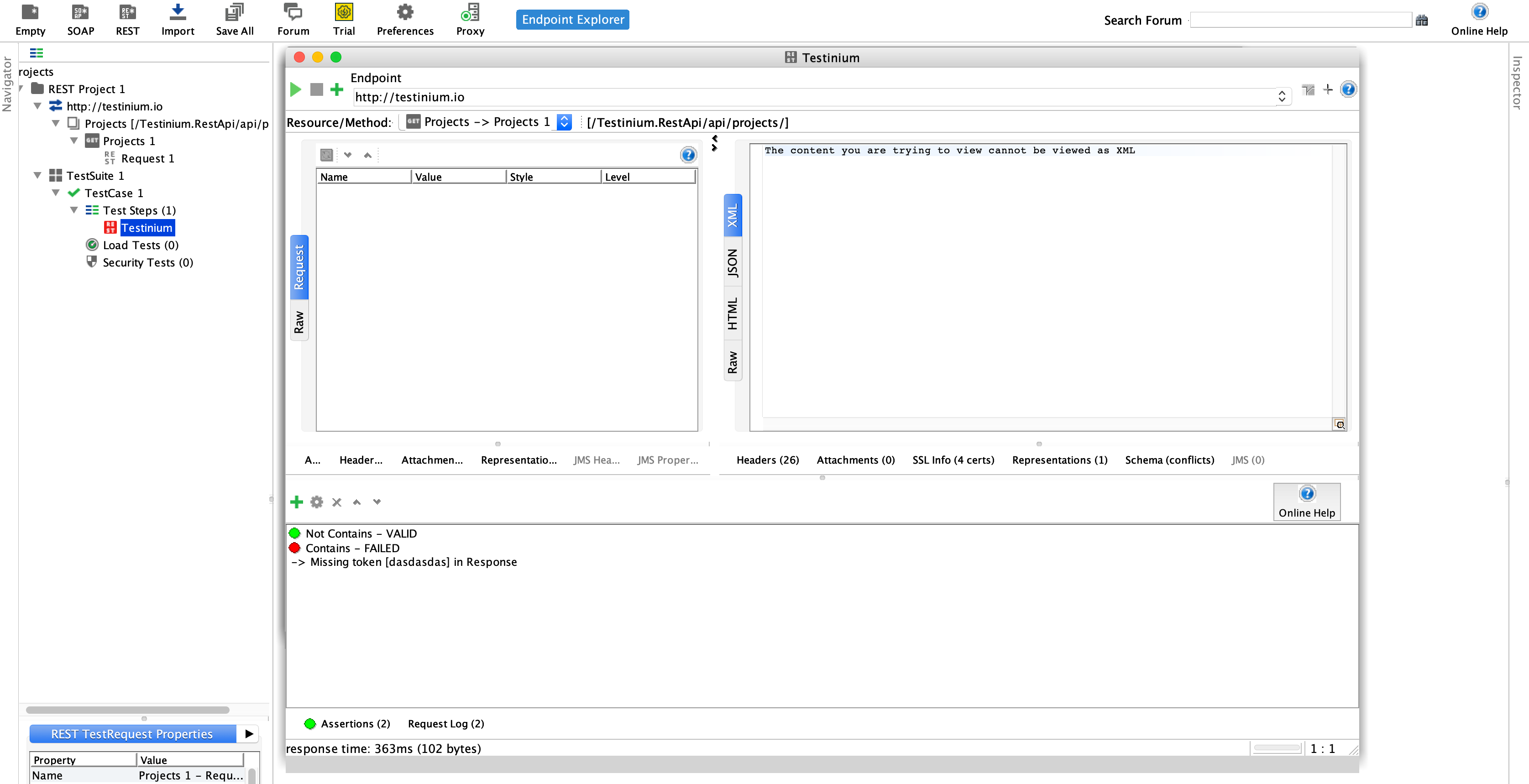This screenshot has height=784, width=1529.
Task: Open Schema (conflicts) tab
Action: click(x=1169, y=460)
